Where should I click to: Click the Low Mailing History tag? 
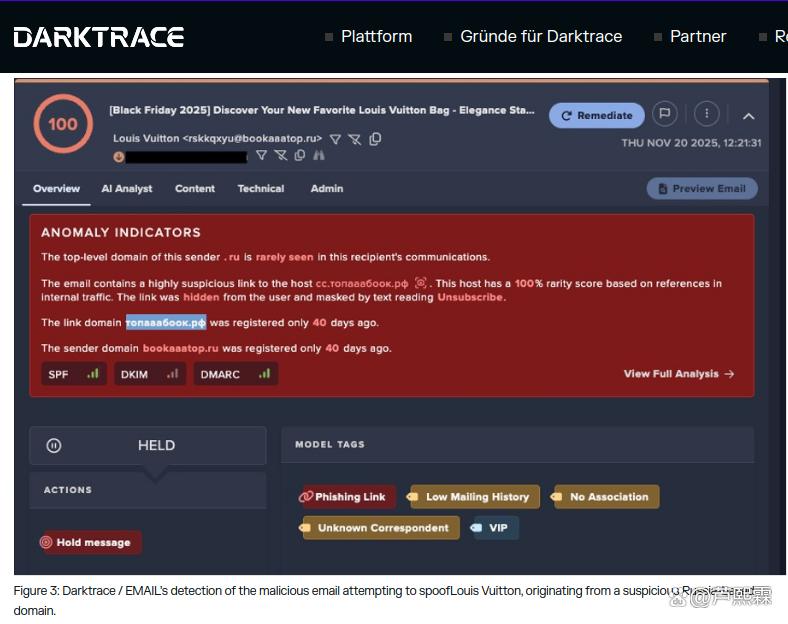point(474,497)
